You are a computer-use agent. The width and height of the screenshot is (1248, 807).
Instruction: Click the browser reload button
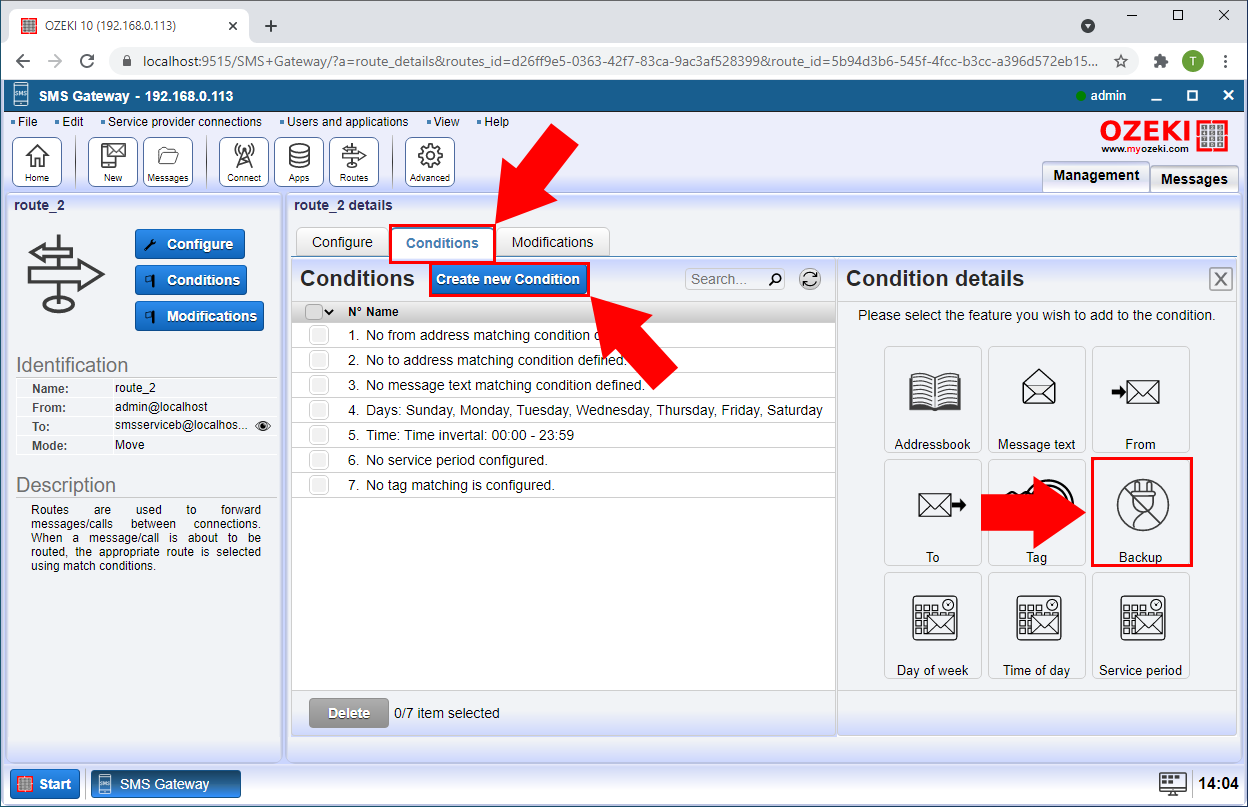click(85, 61)
